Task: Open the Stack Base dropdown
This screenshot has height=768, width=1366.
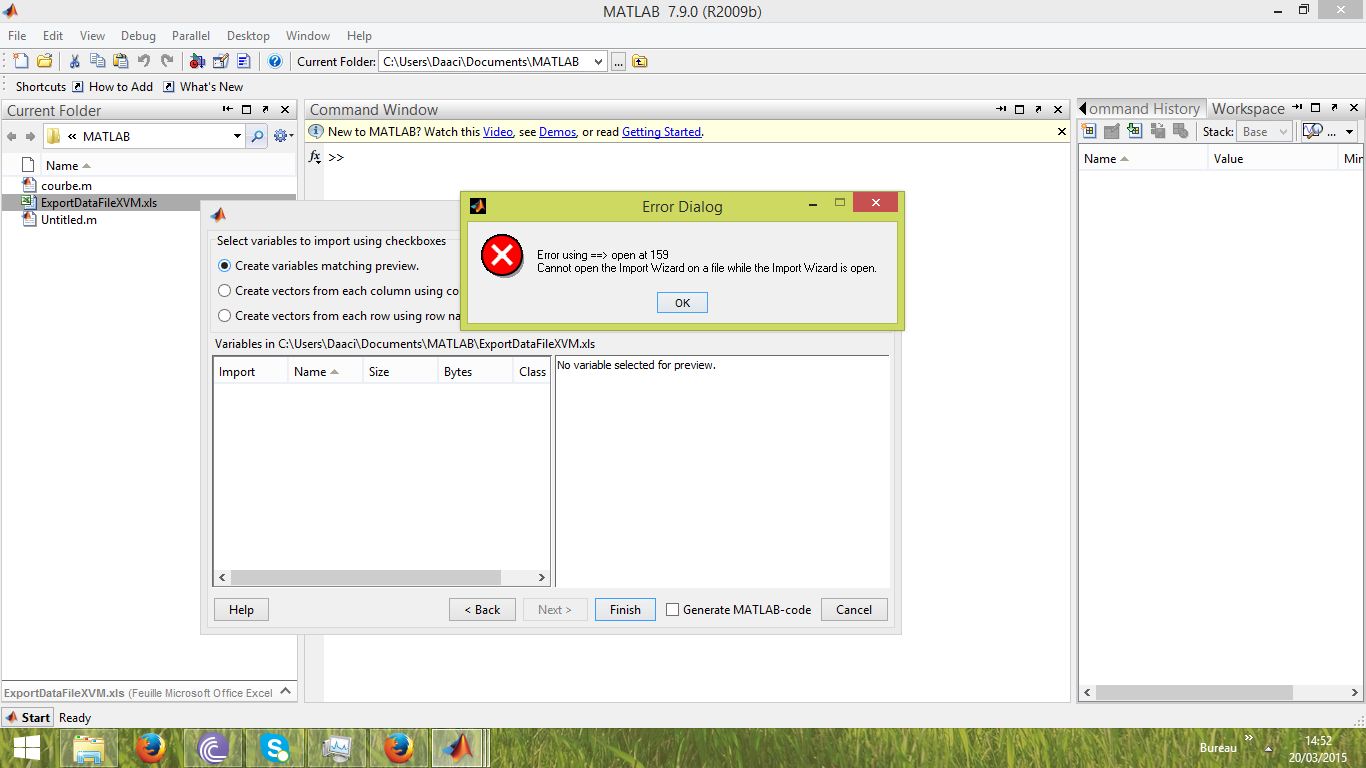Action: click(x=1265, y=132)
